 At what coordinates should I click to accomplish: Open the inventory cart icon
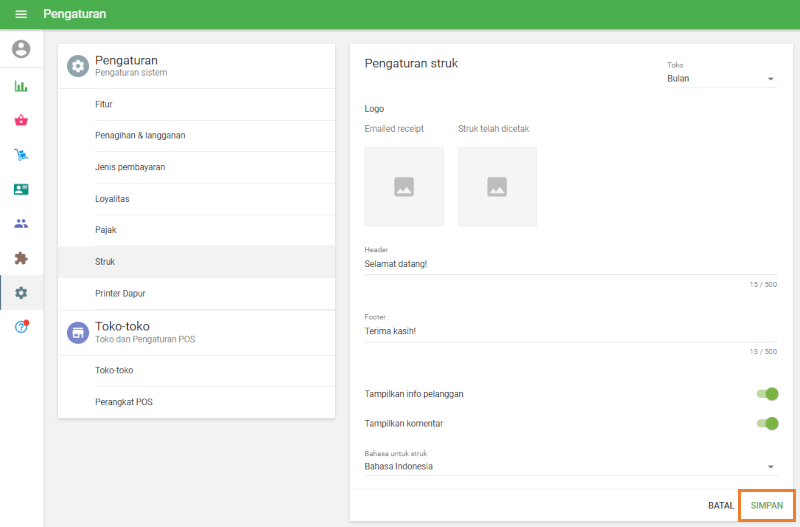pos(21,155)
